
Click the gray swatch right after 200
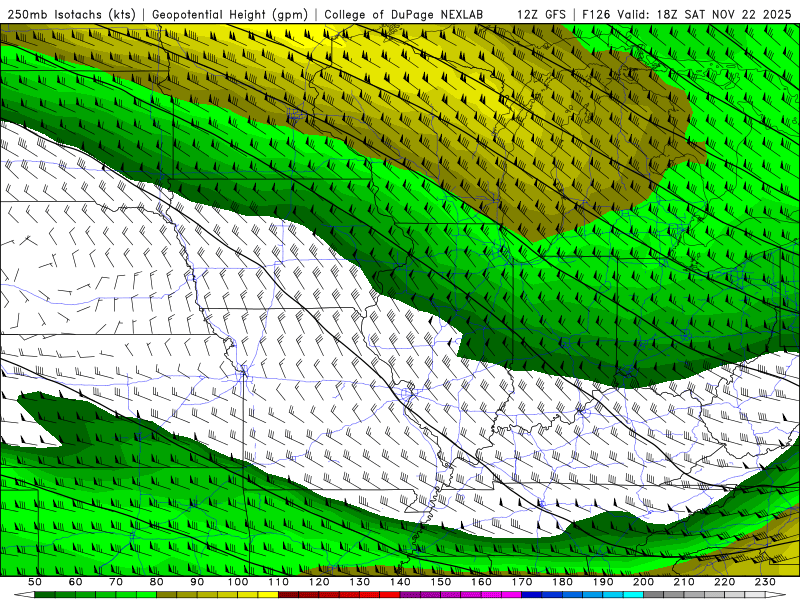click(x=654, y=595)
